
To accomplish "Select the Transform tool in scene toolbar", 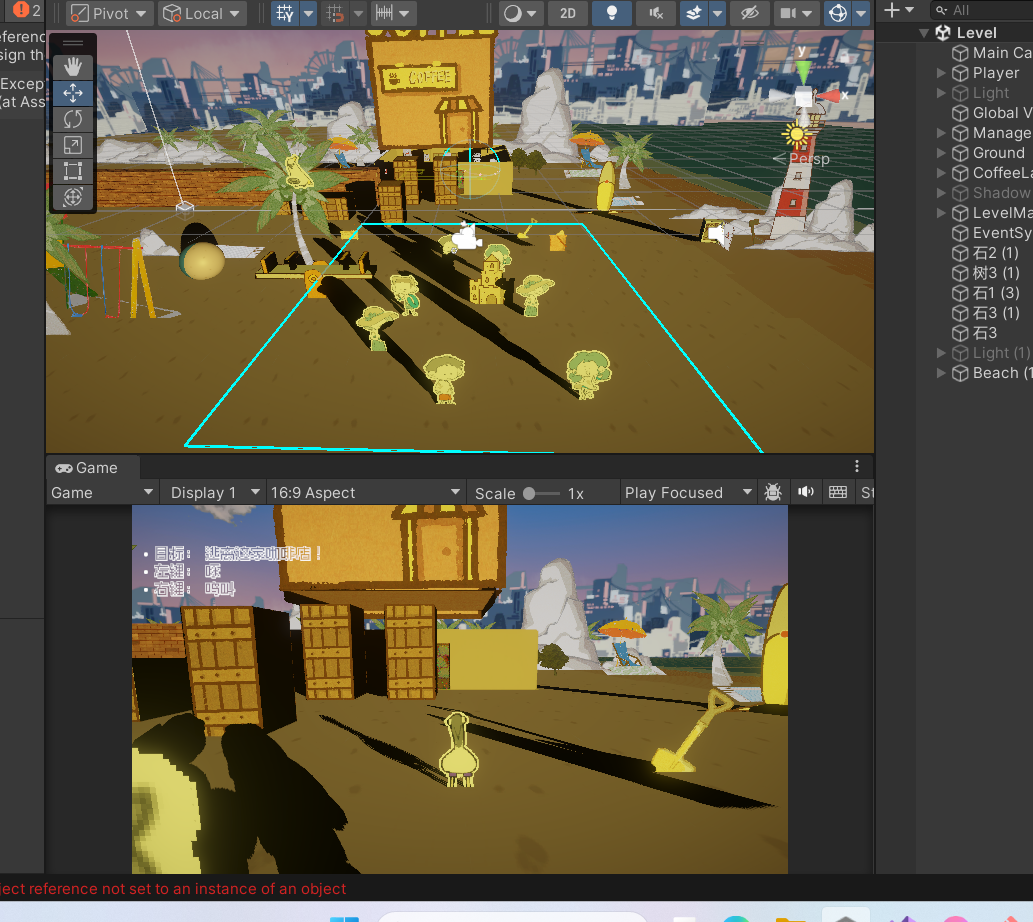I will [x=73, y=197].
